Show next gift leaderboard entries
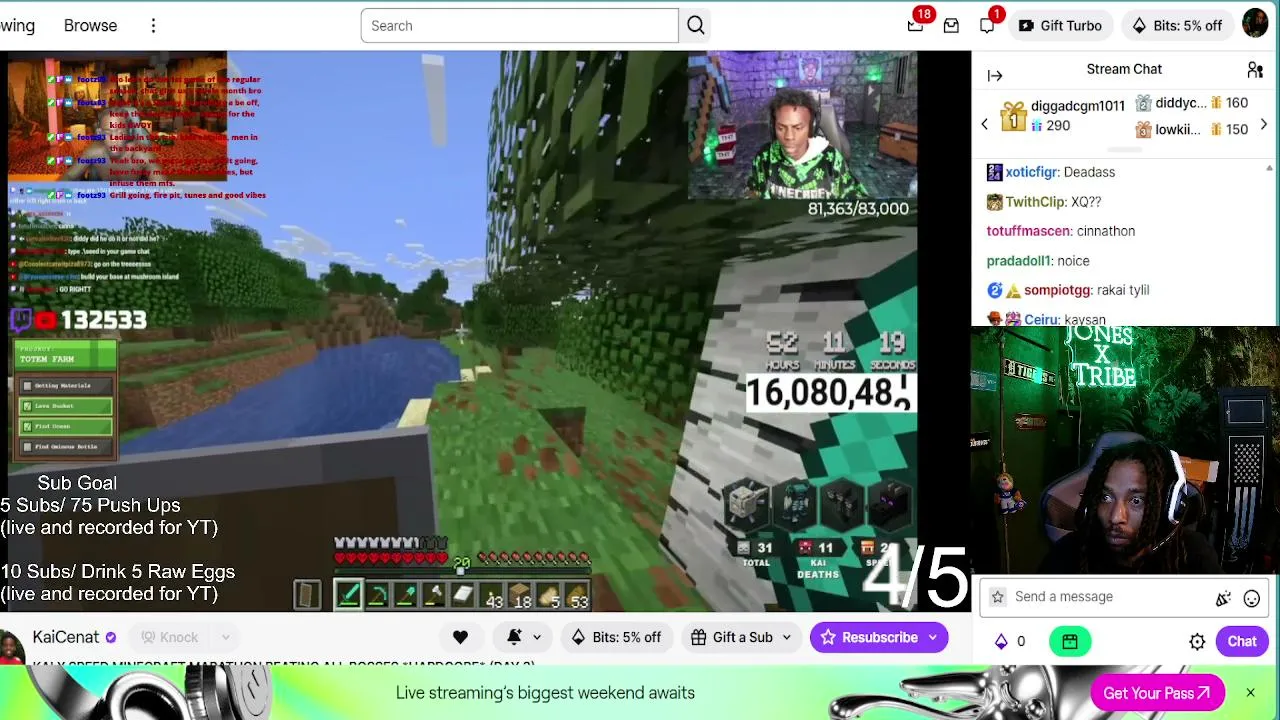Image resolution: width=1280 pixels, height=720 pixels. 1264,124
